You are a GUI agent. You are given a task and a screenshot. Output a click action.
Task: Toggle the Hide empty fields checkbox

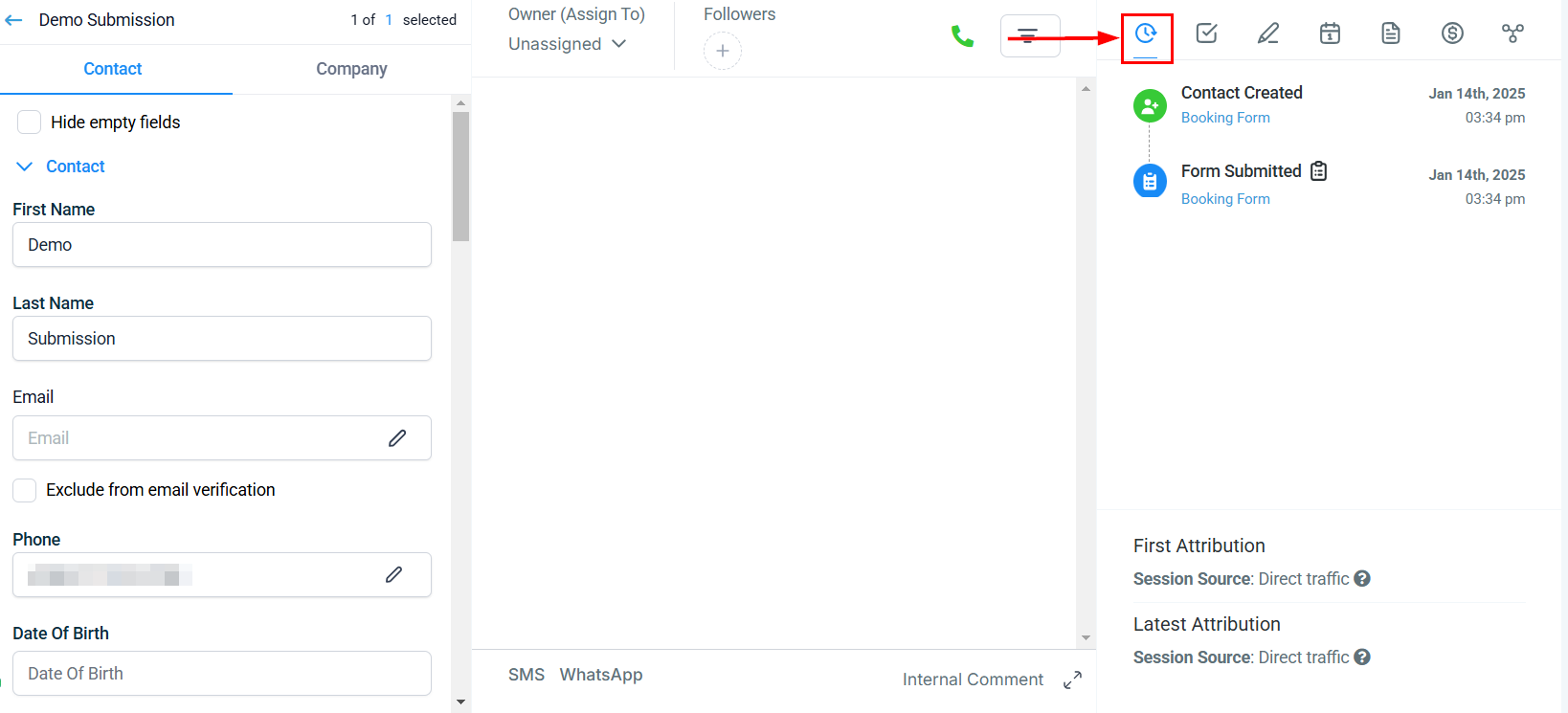(x=30, y=123)
